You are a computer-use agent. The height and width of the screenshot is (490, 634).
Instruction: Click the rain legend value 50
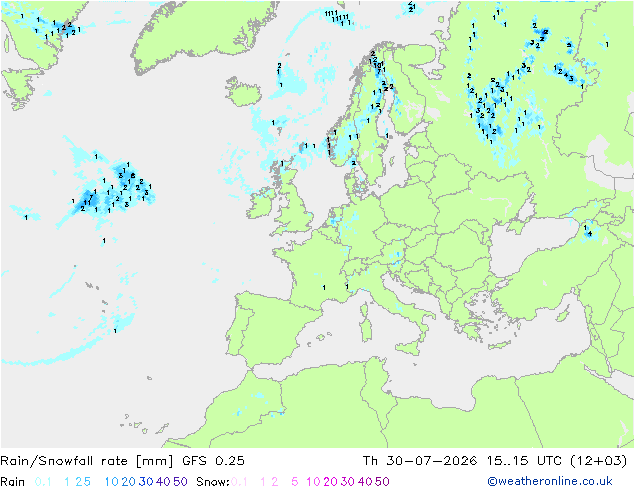(180, 482)
